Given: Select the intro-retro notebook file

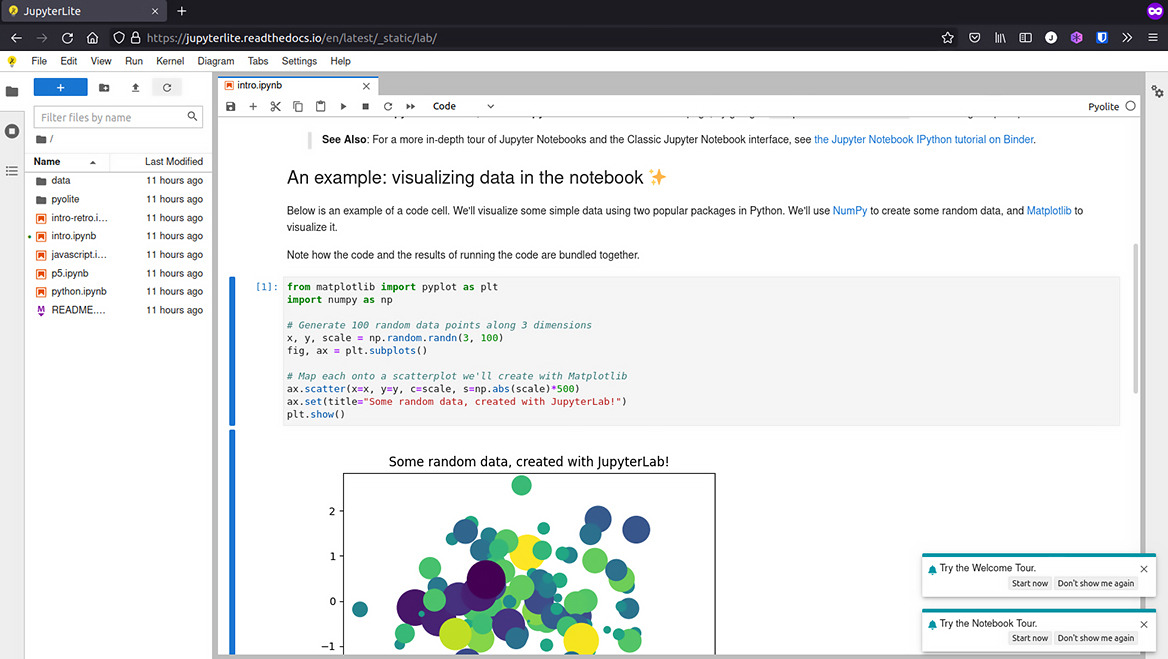Looking at the screenshot, I should (118, 217).
